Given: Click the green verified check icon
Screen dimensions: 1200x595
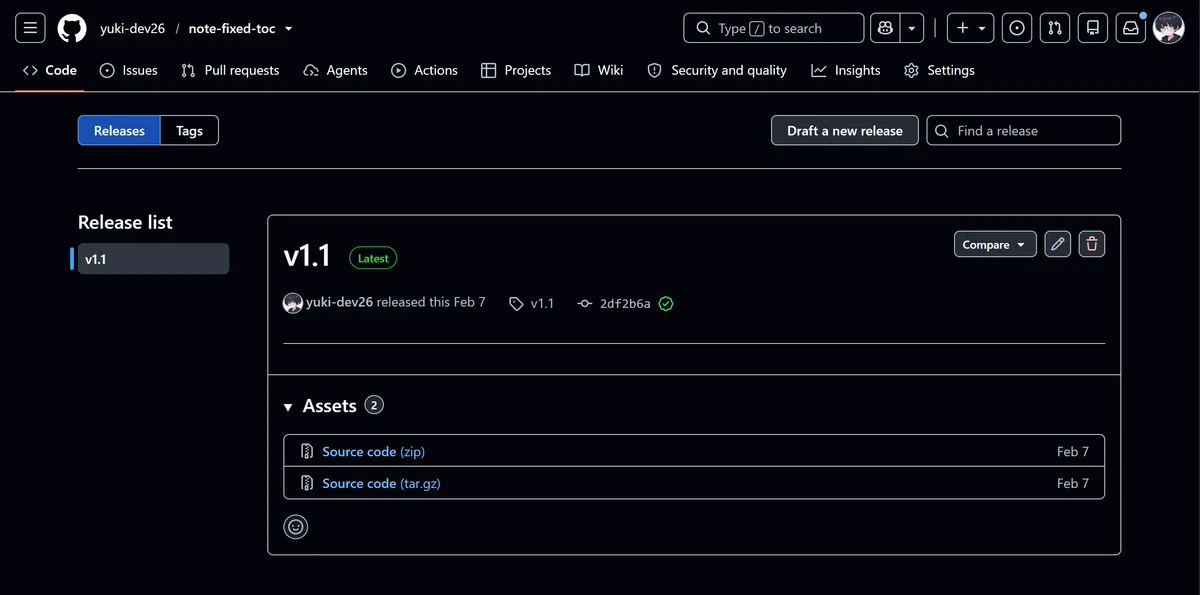Looking at the screenshot, I should [x=666, y=303].
